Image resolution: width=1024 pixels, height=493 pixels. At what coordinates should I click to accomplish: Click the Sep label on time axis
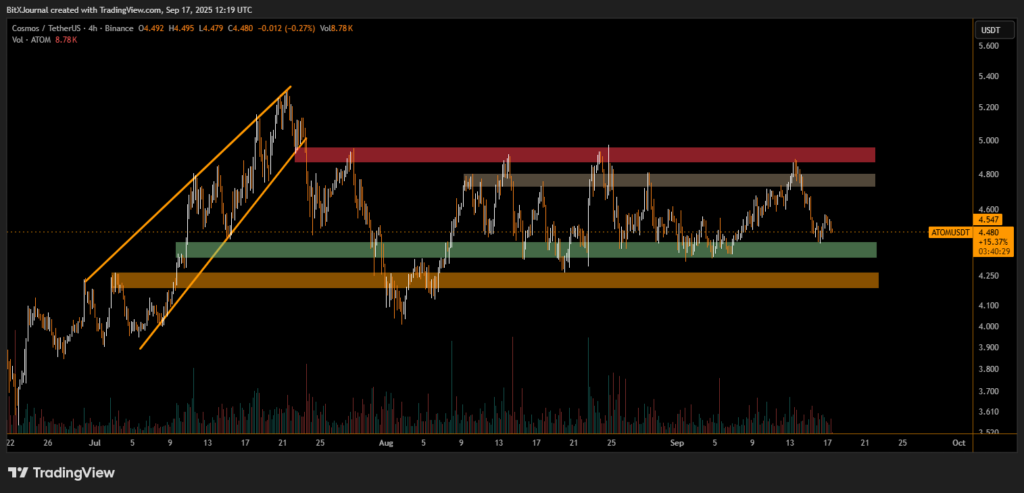(677, 440)
